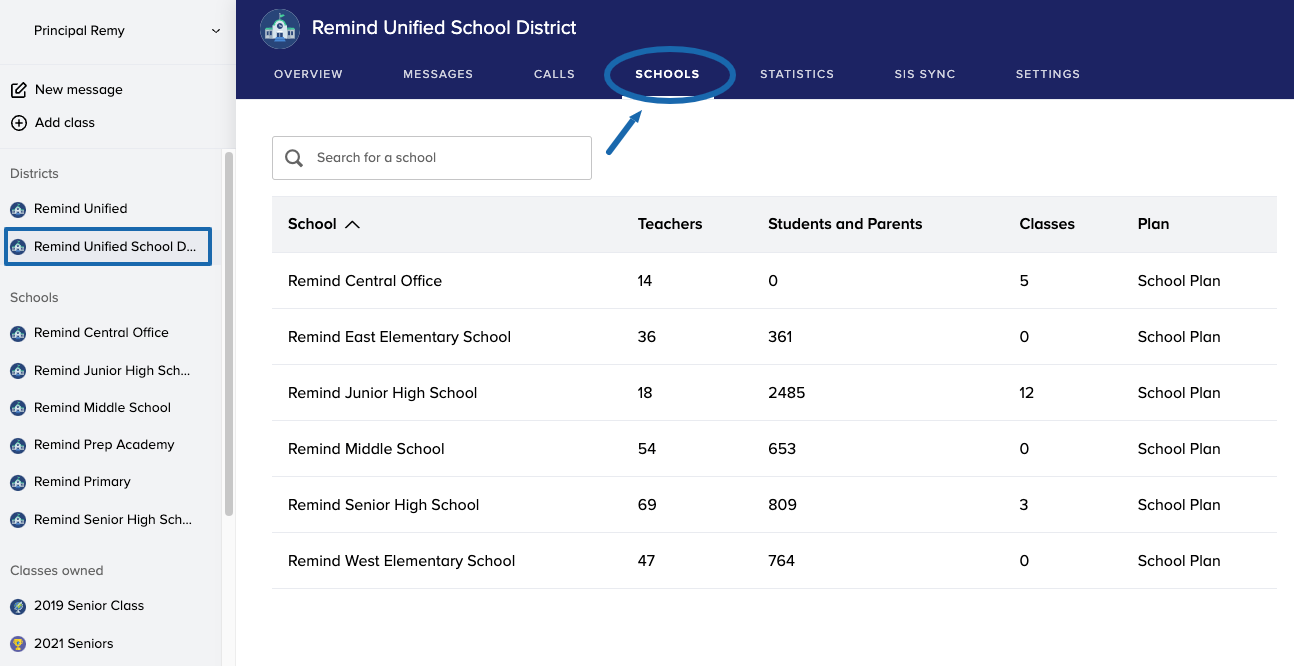The image size is (1294, 666).
Task: Click the 2019 Senior Class icon
Action: [x=18, y=606]
